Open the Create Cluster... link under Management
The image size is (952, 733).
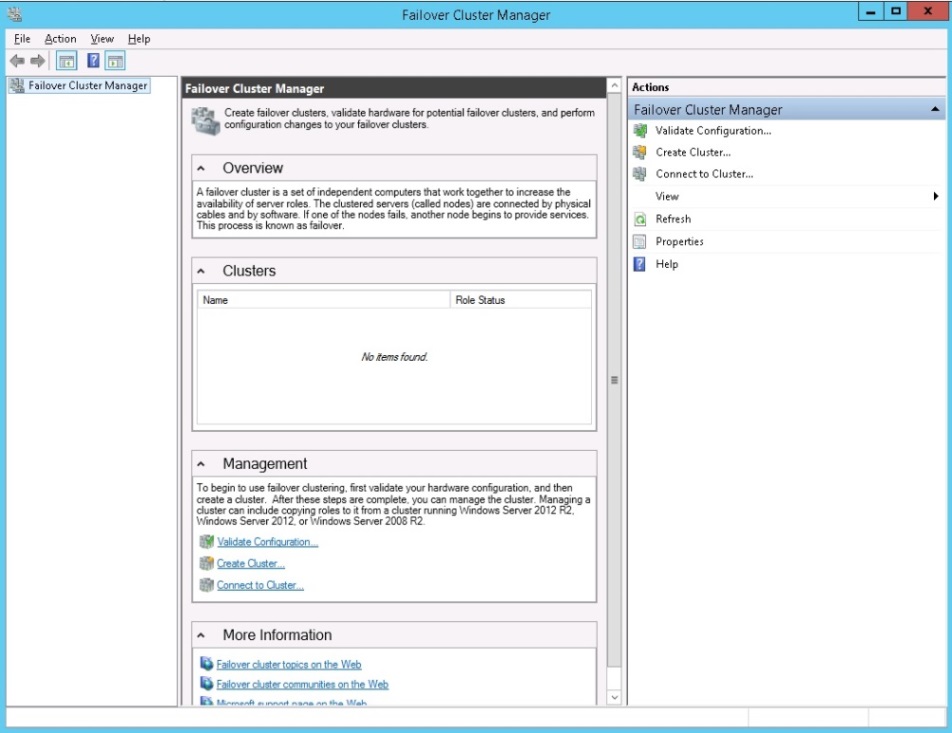pos(251,564)
